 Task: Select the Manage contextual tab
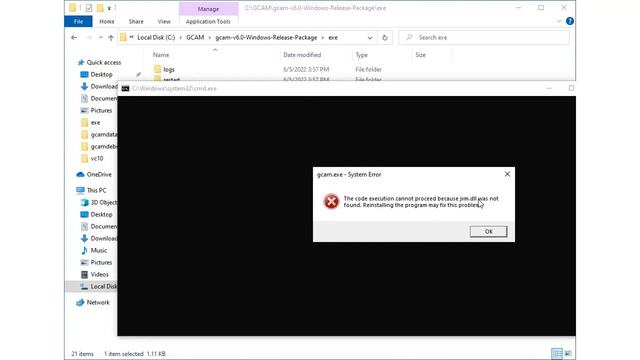point(208,9)
